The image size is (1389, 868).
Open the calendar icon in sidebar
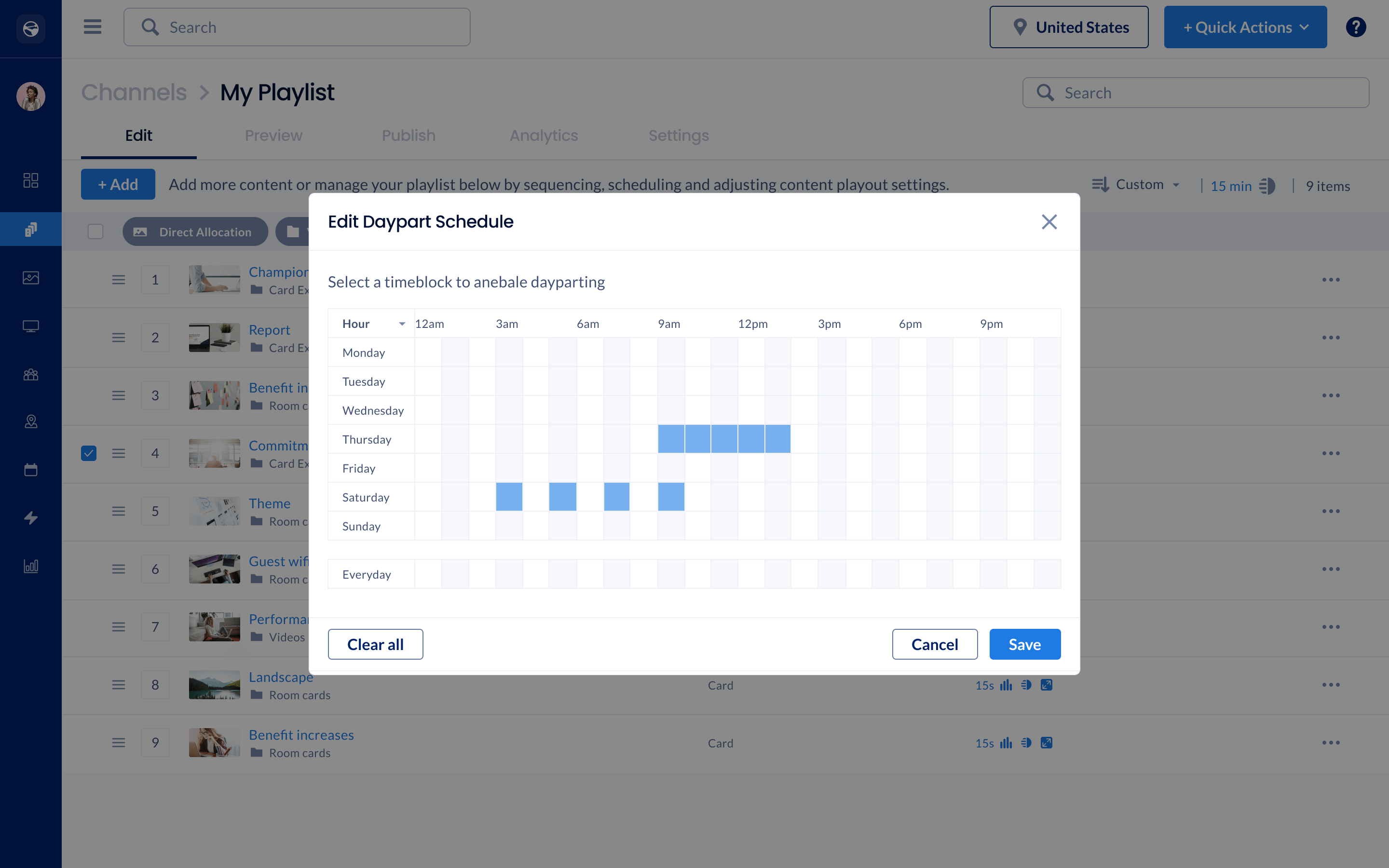tap(31, 470)
